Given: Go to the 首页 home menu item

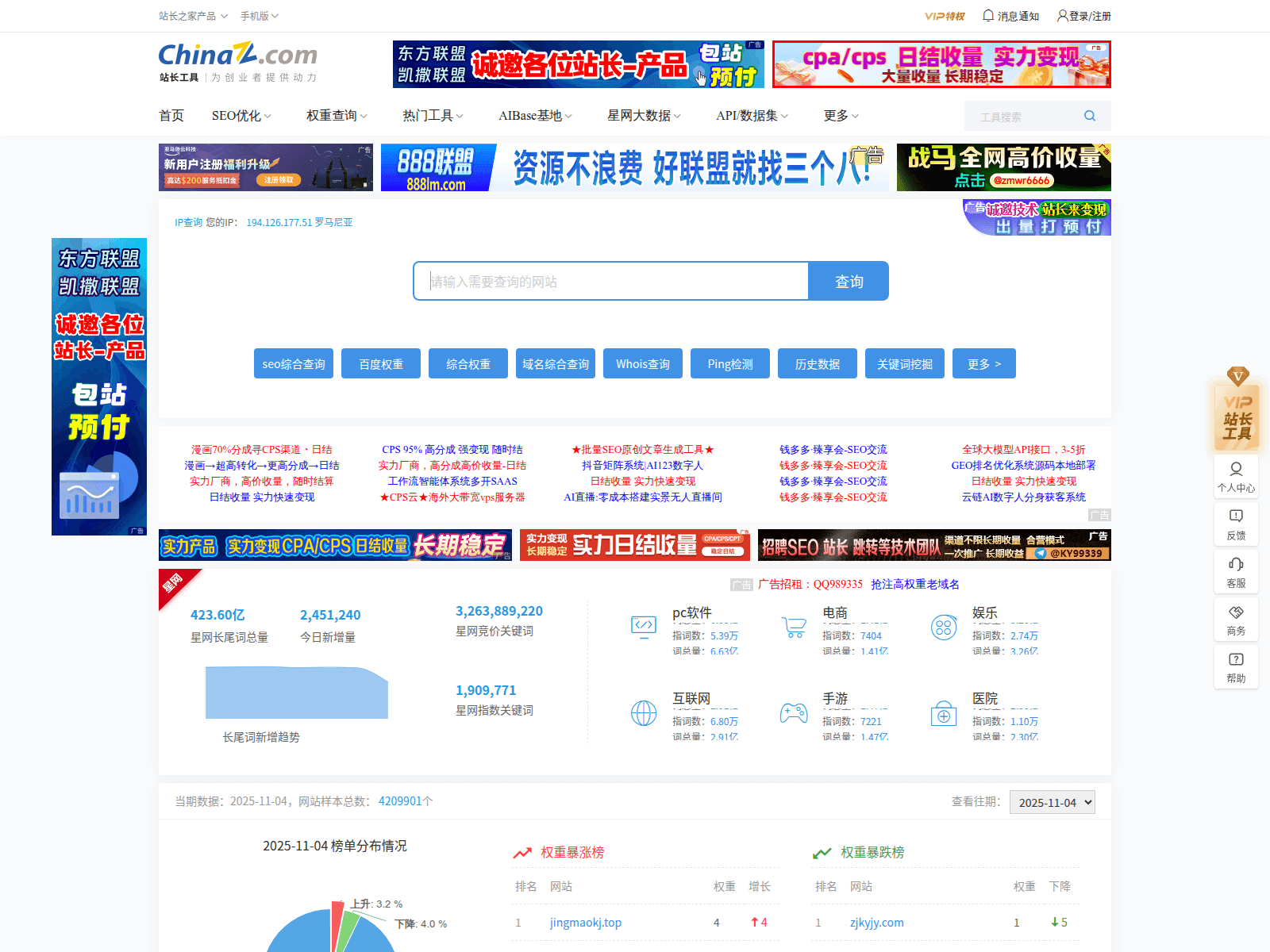Looking at the screenshot, I should (171, 116).
